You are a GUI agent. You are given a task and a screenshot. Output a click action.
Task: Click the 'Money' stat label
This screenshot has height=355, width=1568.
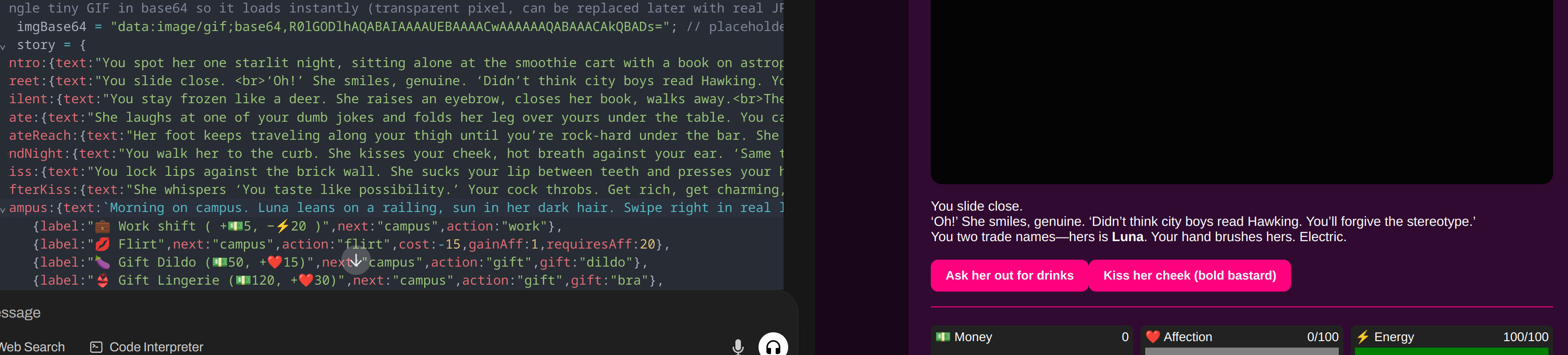972,337
